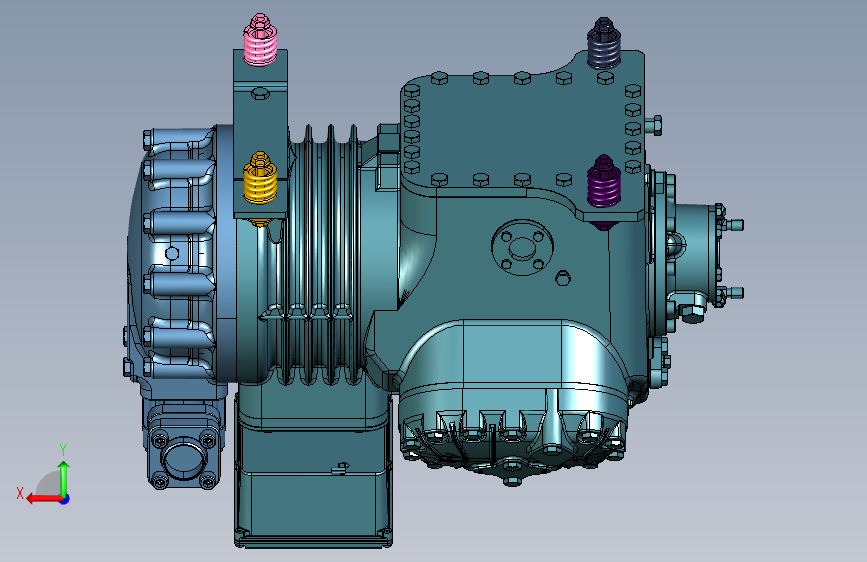Select the round four-hole flange on the compressor body
Viewport: 867px width, 562px height.
tap(522, 247)
